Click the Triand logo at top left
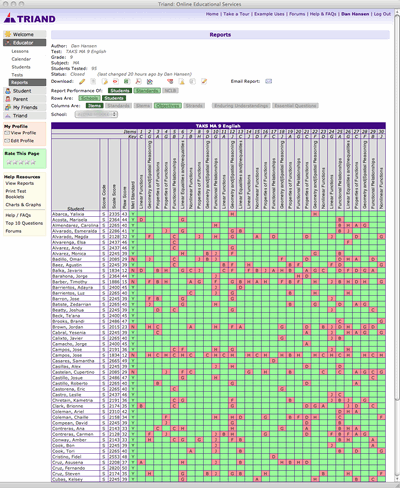 coord(29,18)
